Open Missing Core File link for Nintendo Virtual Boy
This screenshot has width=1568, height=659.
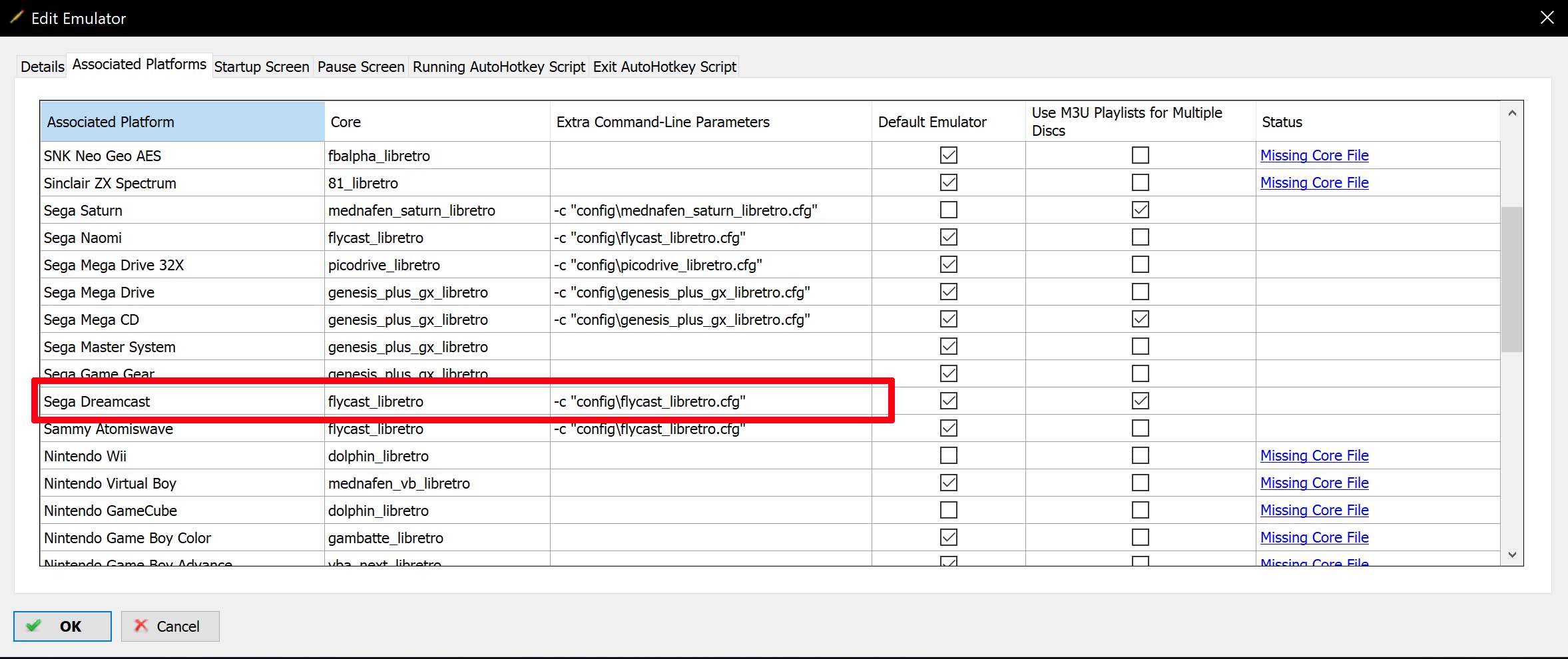coord(1314,483)
